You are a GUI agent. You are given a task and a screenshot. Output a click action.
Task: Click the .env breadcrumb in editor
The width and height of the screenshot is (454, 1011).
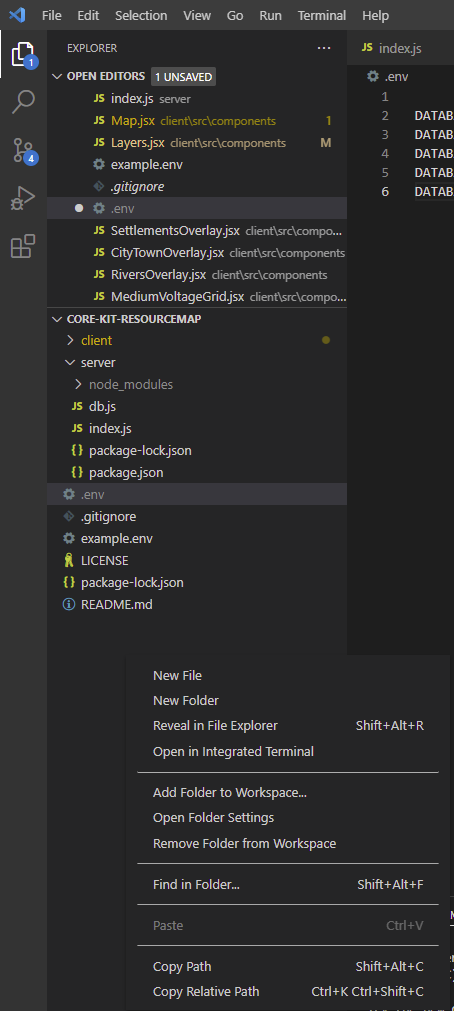click(388, 76)
